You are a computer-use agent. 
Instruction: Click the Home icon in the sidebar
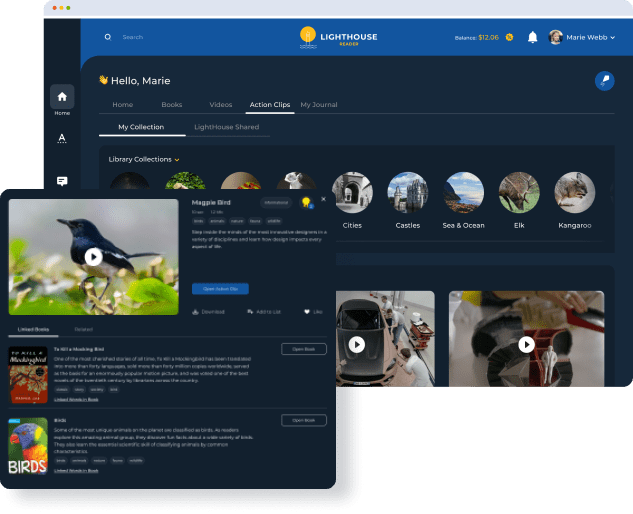62,96
